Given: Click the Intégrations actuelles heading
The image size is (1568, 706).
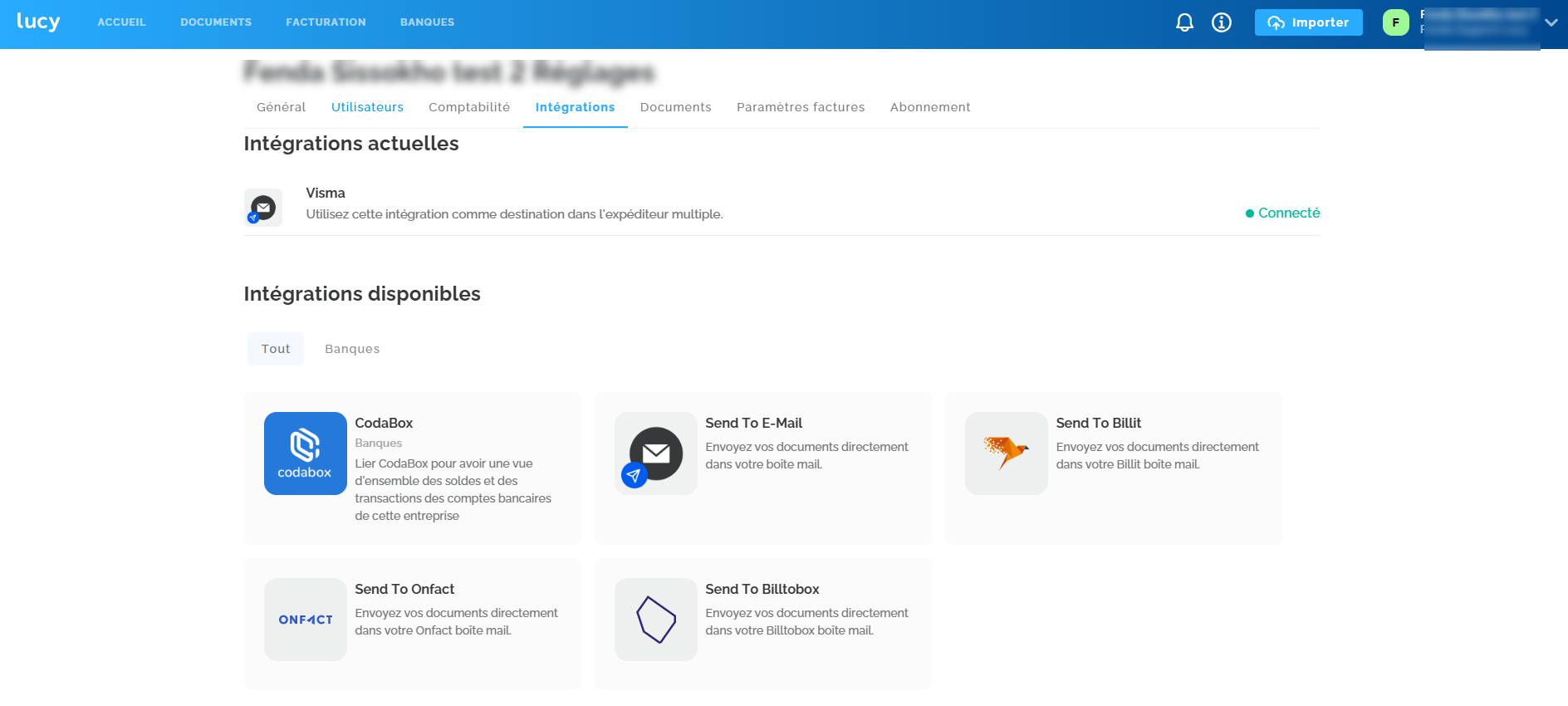Looking at the screenshot, I should coord(351,144).
